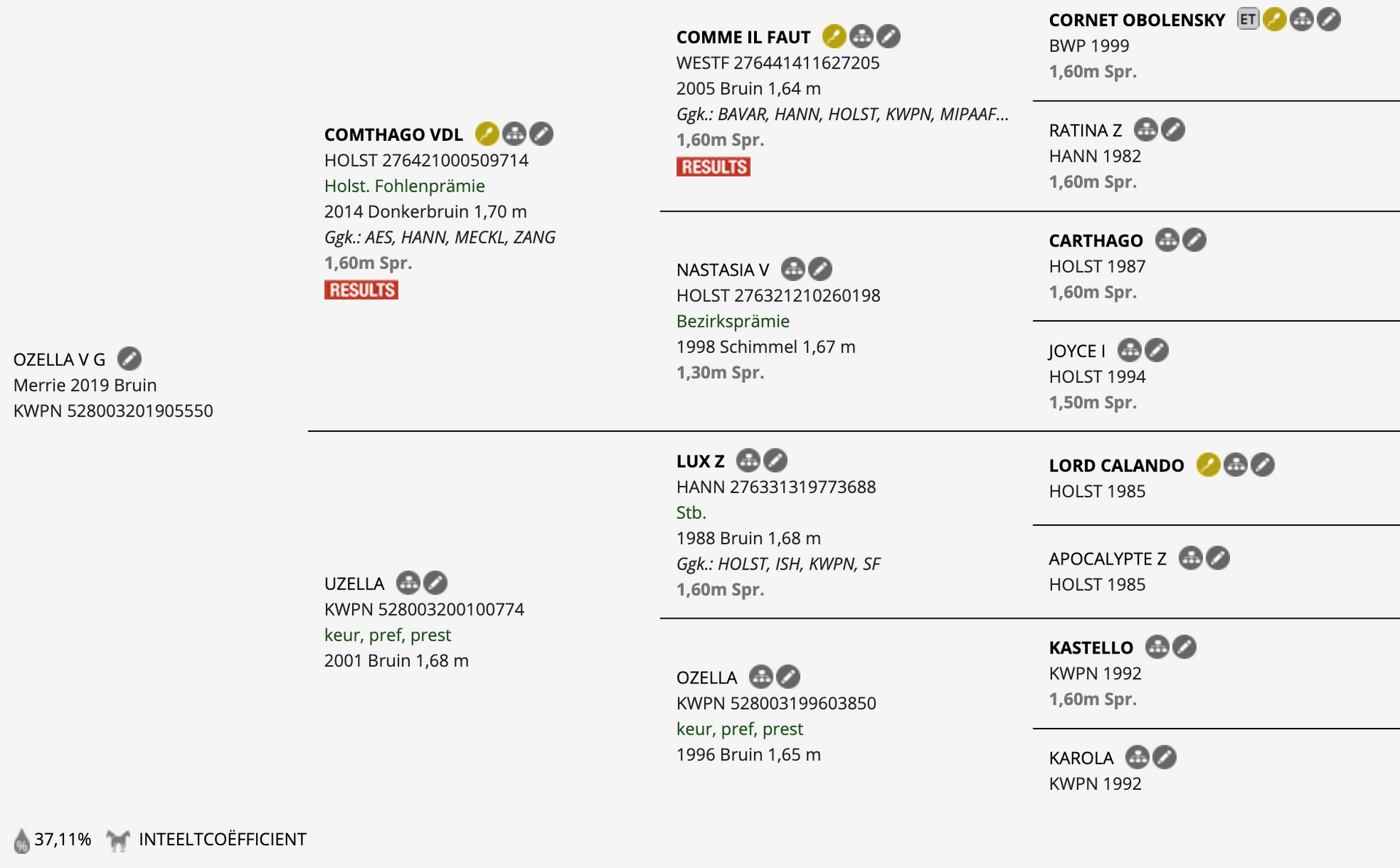Screen dimensions: 1400x868
Task: Open pedigree tree icon next to NASTASIA V
Action: coord(793,269)
